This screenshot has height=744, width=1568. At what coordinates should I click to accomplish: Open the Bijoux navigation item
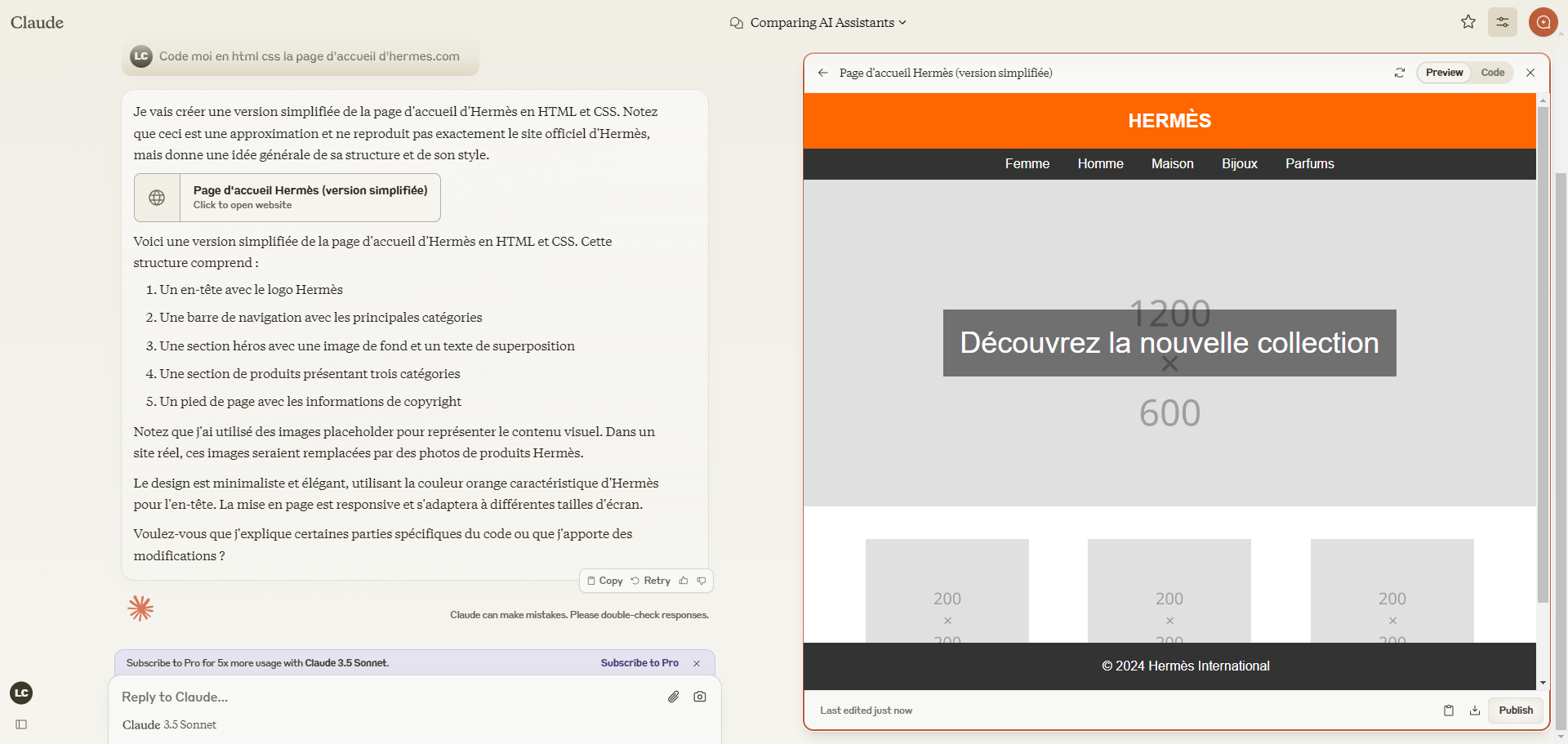tap(1240, 163)
